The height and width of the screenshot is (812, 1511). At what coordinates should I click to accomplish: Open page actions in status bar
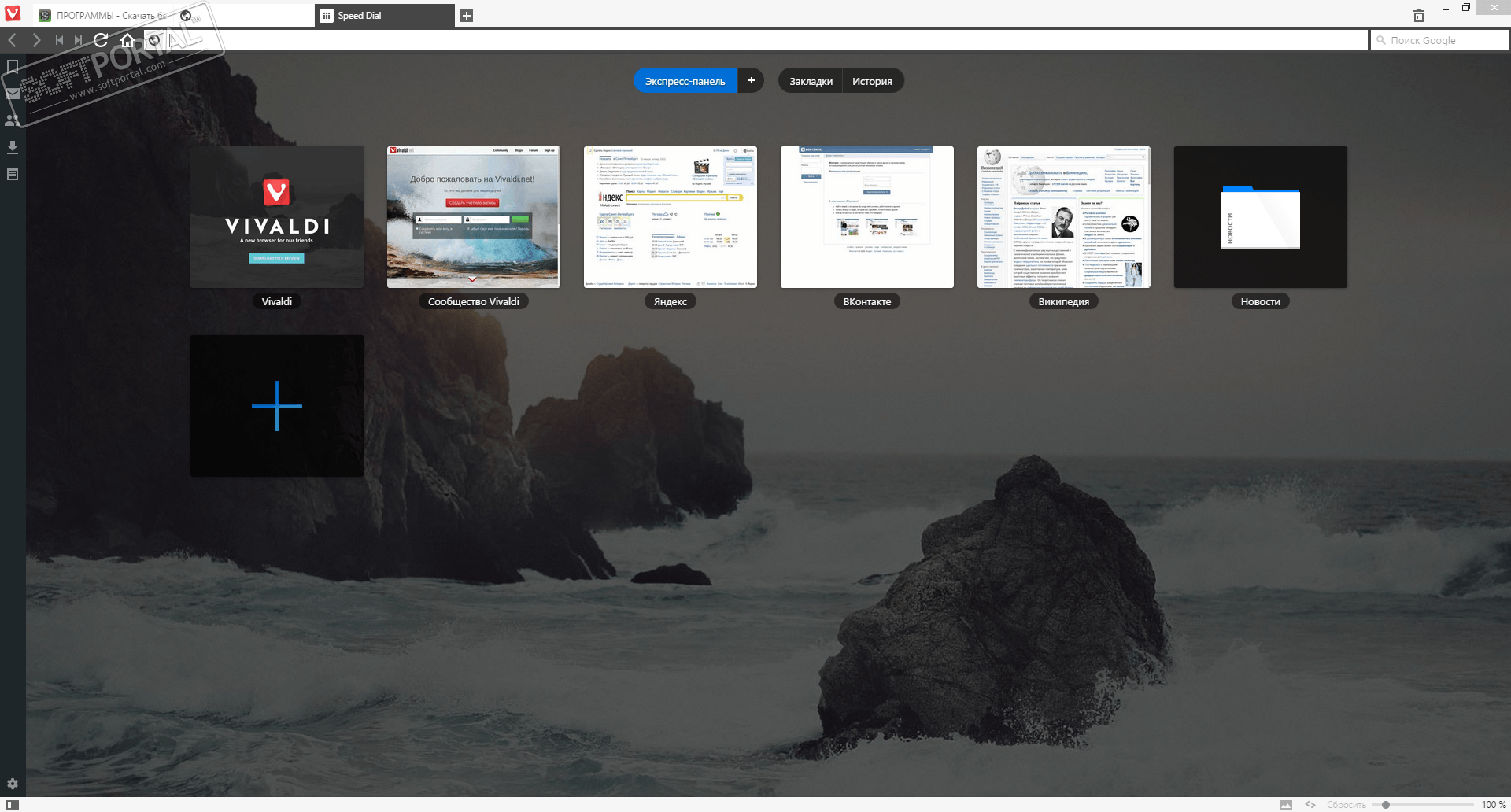(1310, 805)
